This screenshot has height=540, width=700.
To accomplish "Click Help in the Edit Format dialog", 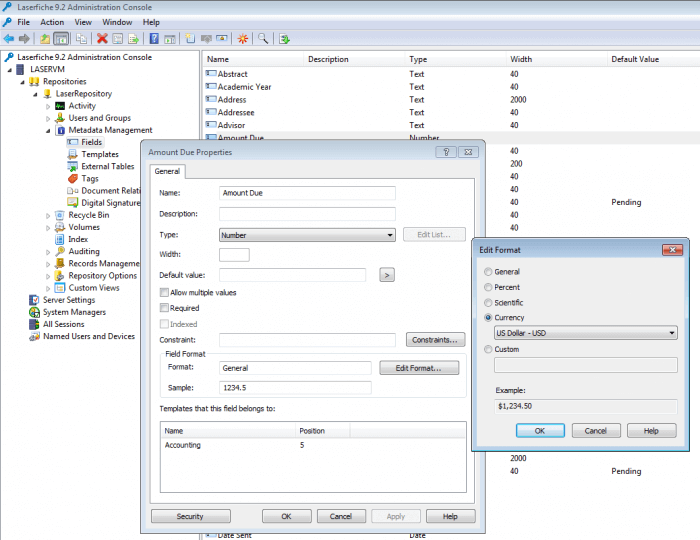I will pyautogui.click(x=652, y=431).
